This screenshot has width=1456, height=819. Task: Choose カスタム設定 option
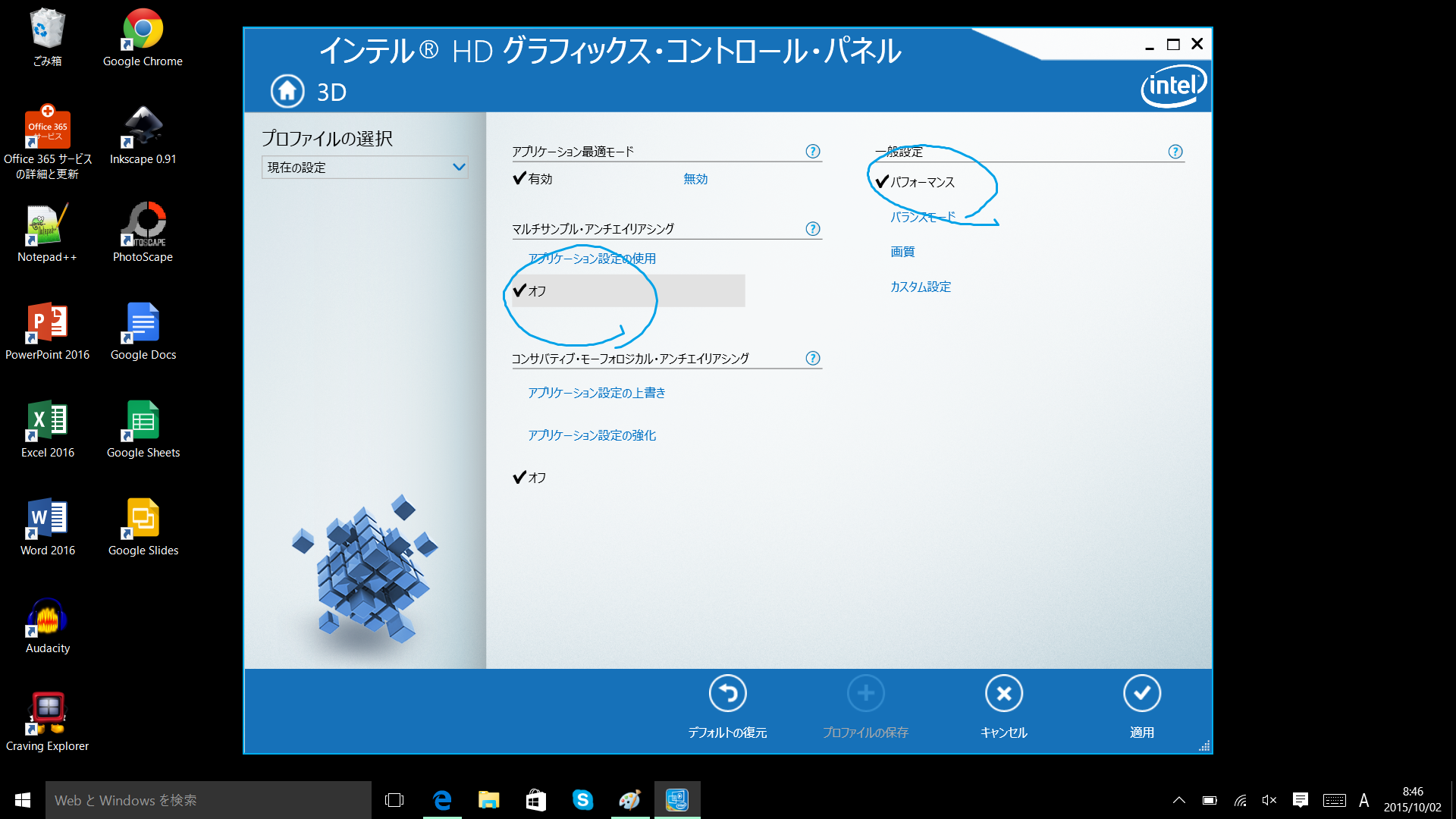pyautogui.click(x=920, y=287)
